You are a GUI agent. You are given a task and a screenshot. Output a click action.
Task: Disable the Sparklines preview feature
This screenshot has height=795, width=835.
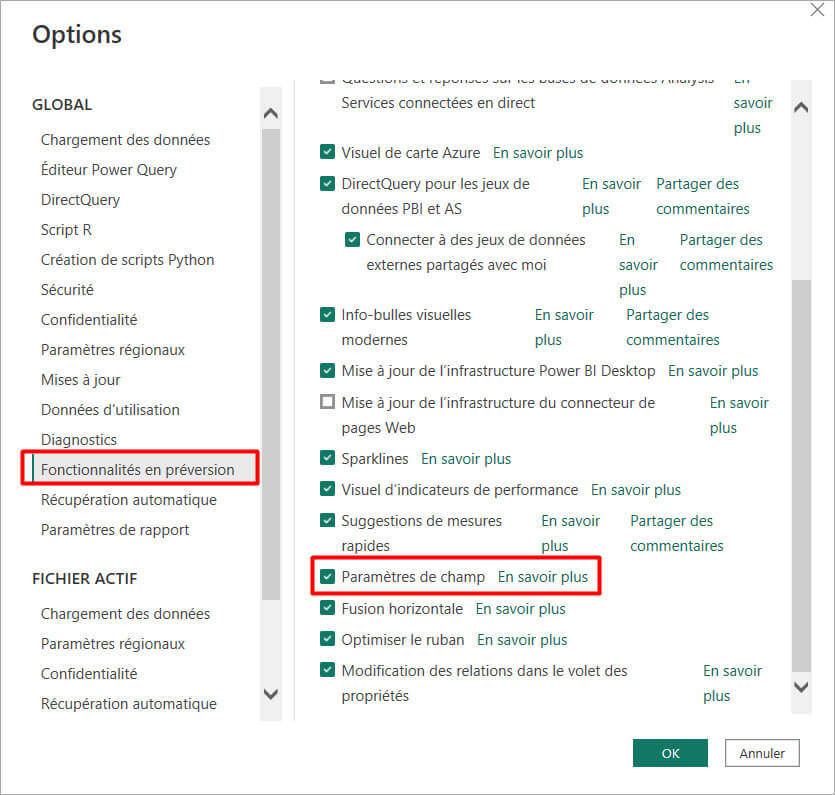pos(327,458)
